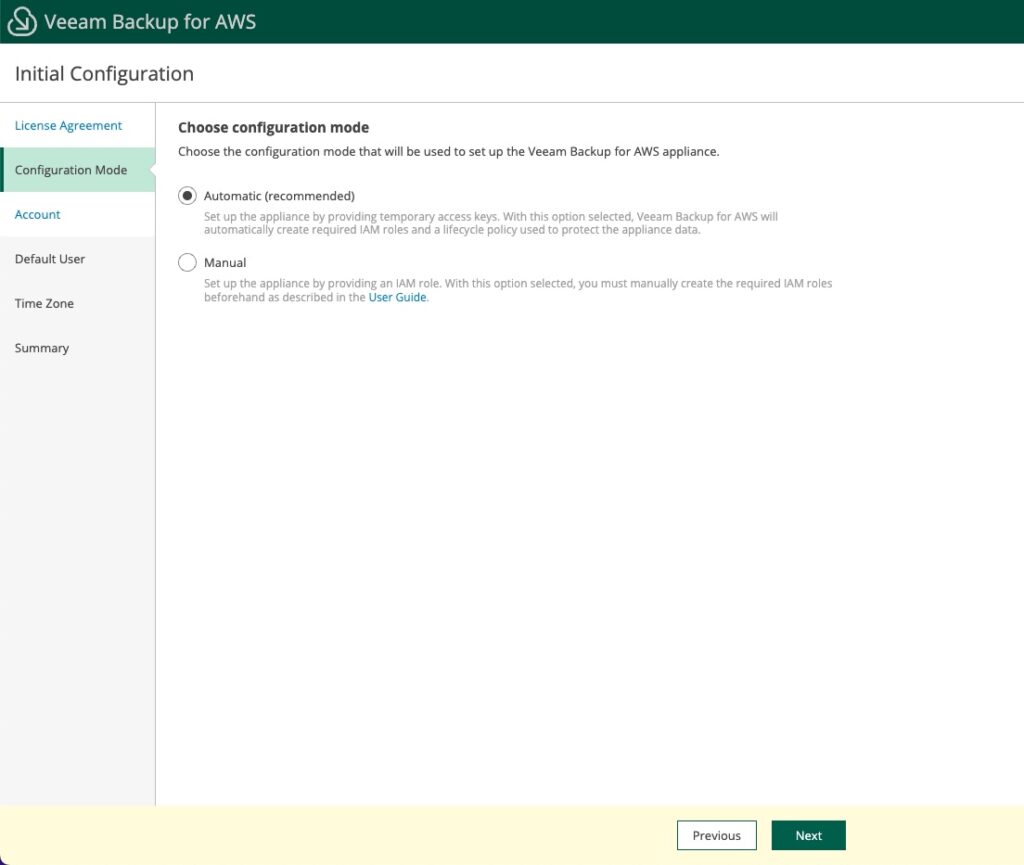Open the Time Zone step

tap(44, 303)
